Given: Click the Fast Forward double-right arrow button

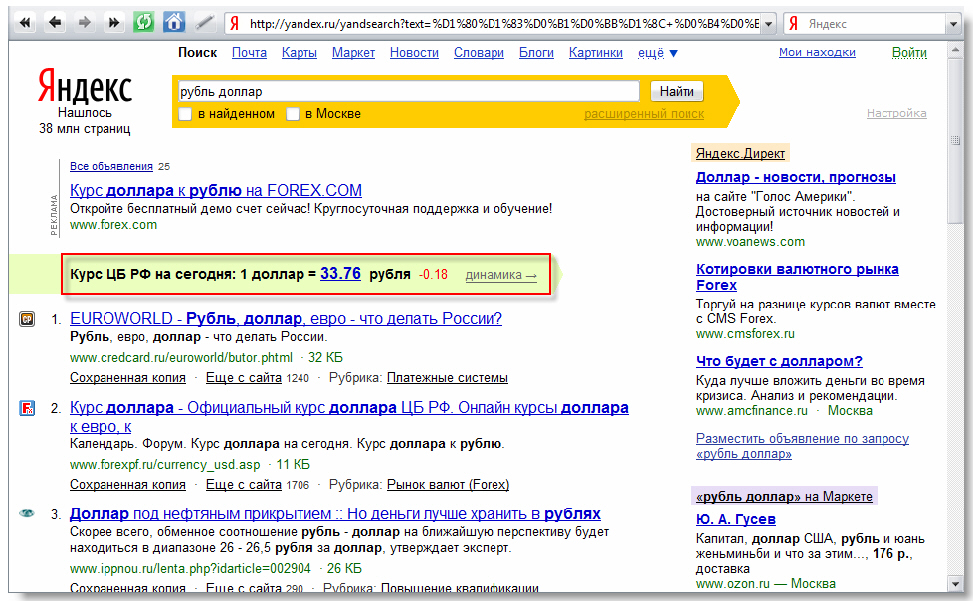Looking at the screenshot, I should (113, 22).
